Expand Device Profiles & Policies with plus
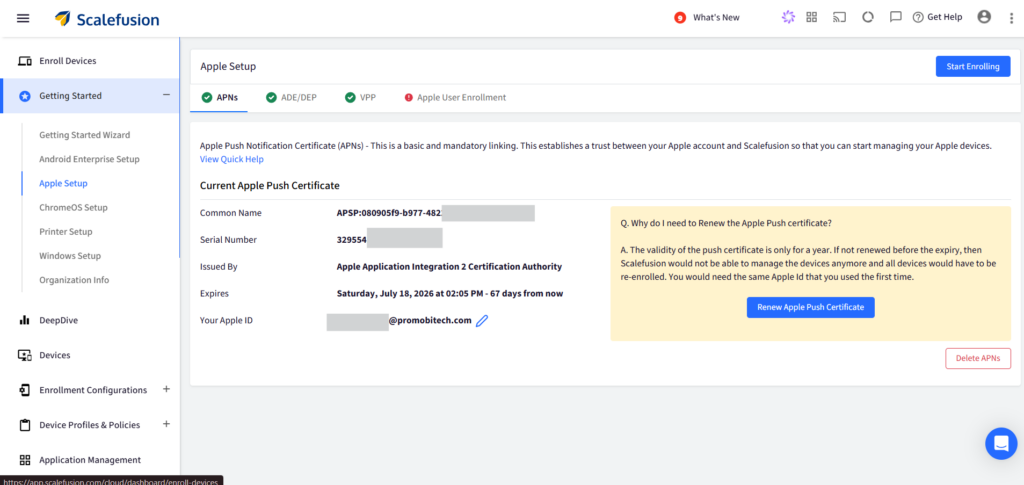This screenshot has width=1024, height=485. (166, 424)
